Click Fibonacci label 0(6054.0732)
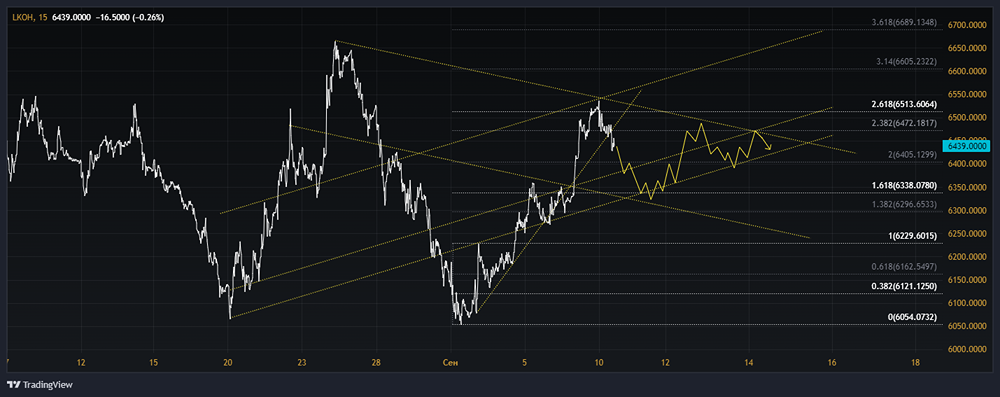Image resolution: width=1000 pixels, height=397 pixels. pyautogui.click(x=913, y=317)
